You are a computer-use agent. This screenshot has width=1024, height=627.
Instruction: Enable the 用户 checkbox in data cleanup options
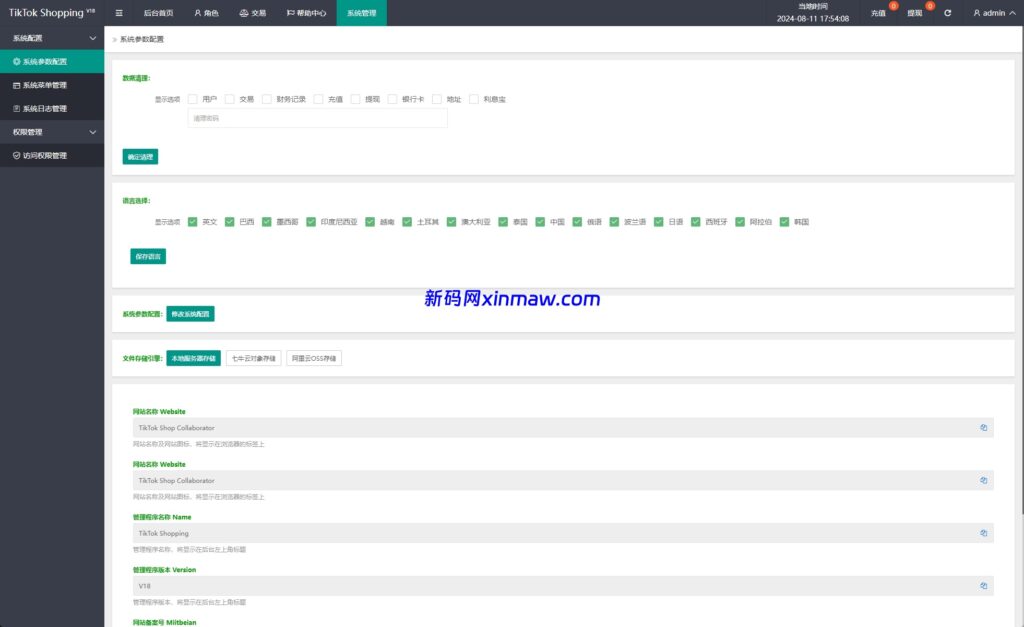pos(192,99)
